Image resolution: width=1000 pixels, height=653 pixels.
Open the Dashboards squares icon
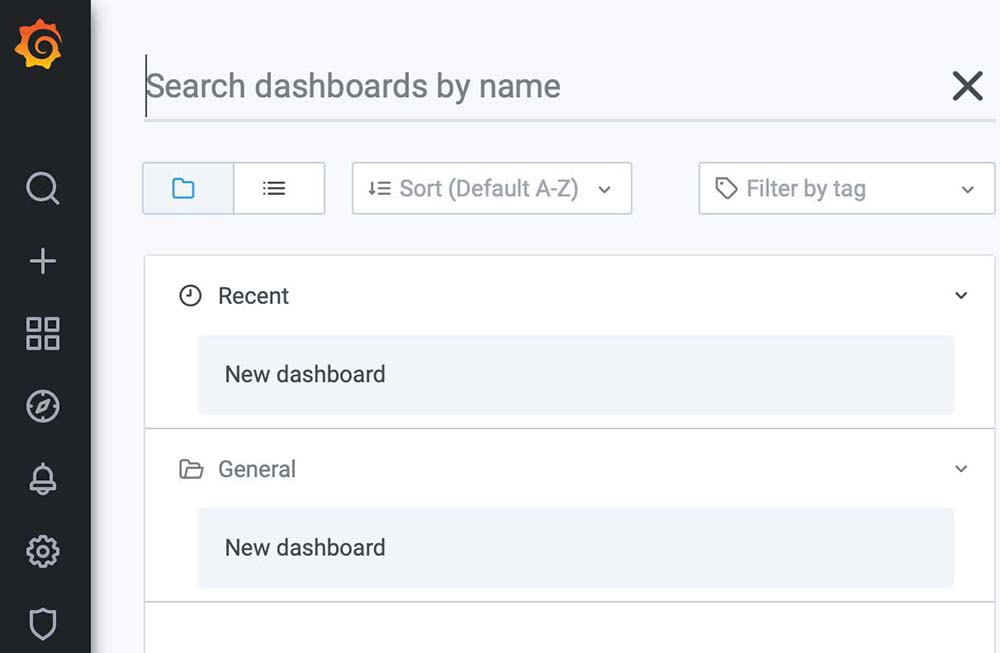[x=42, y=334]
